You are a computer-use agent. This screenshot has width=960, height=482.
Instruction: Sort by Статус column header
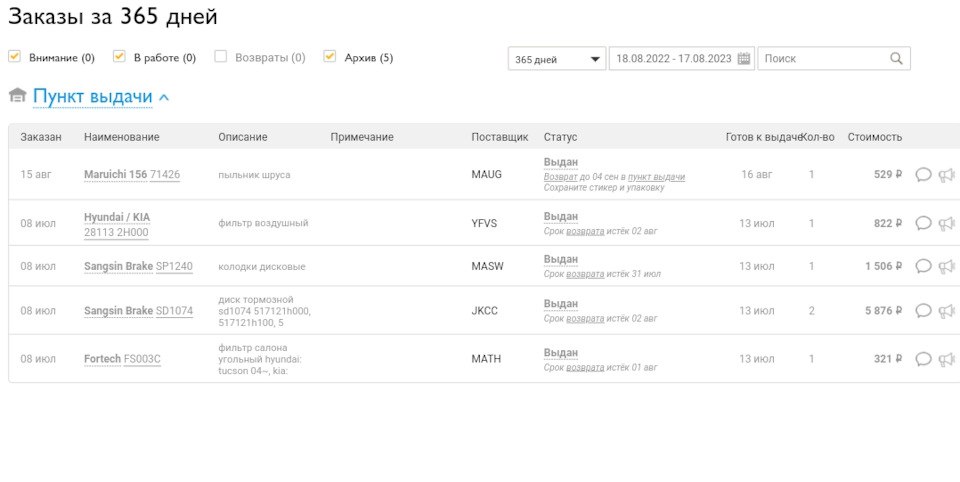pos(560,137)
